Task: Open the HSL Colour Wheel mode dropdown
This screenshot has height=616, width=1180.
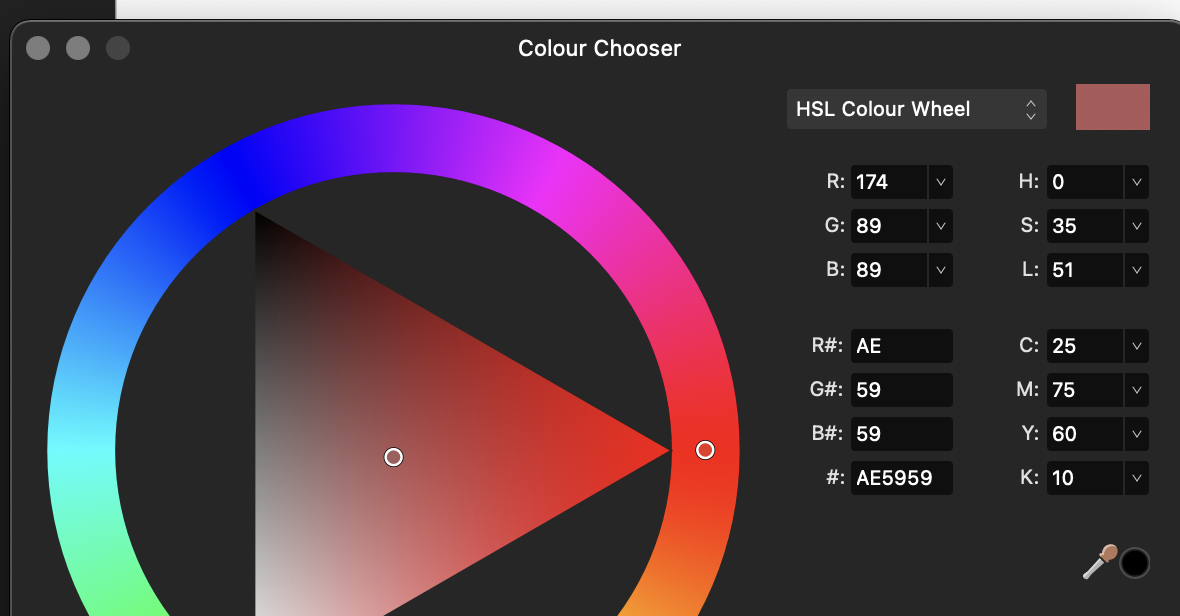Action: (x=915, y=109)
